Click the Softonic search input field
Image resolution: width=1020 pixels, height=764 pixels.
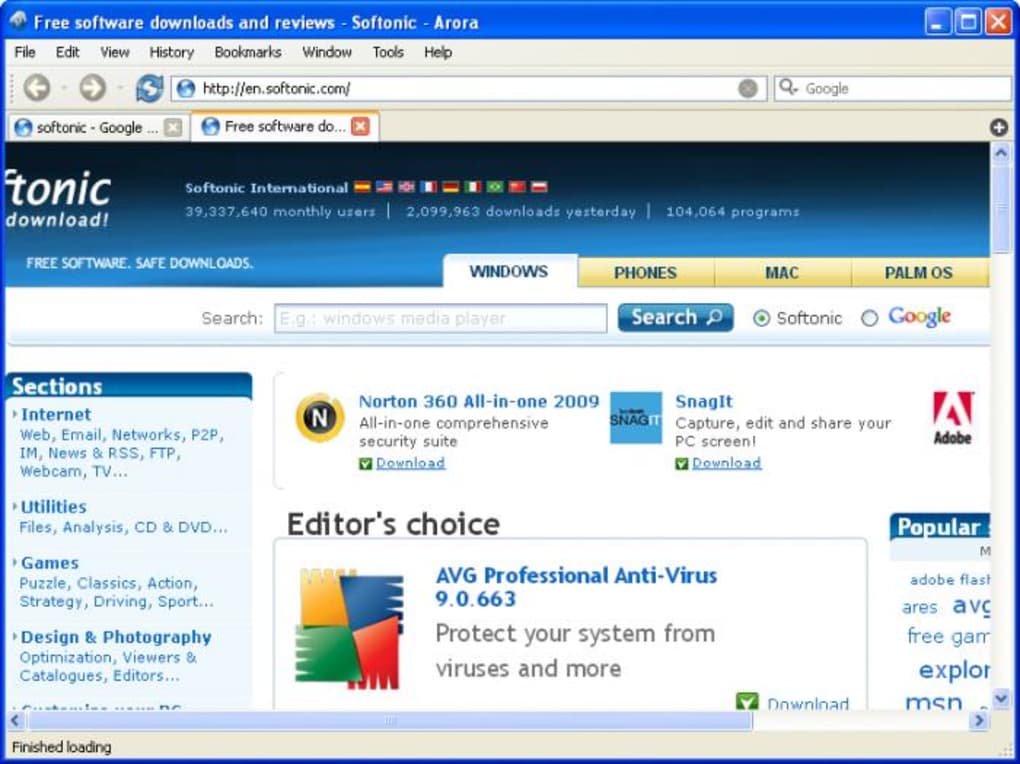coord(440,318)
